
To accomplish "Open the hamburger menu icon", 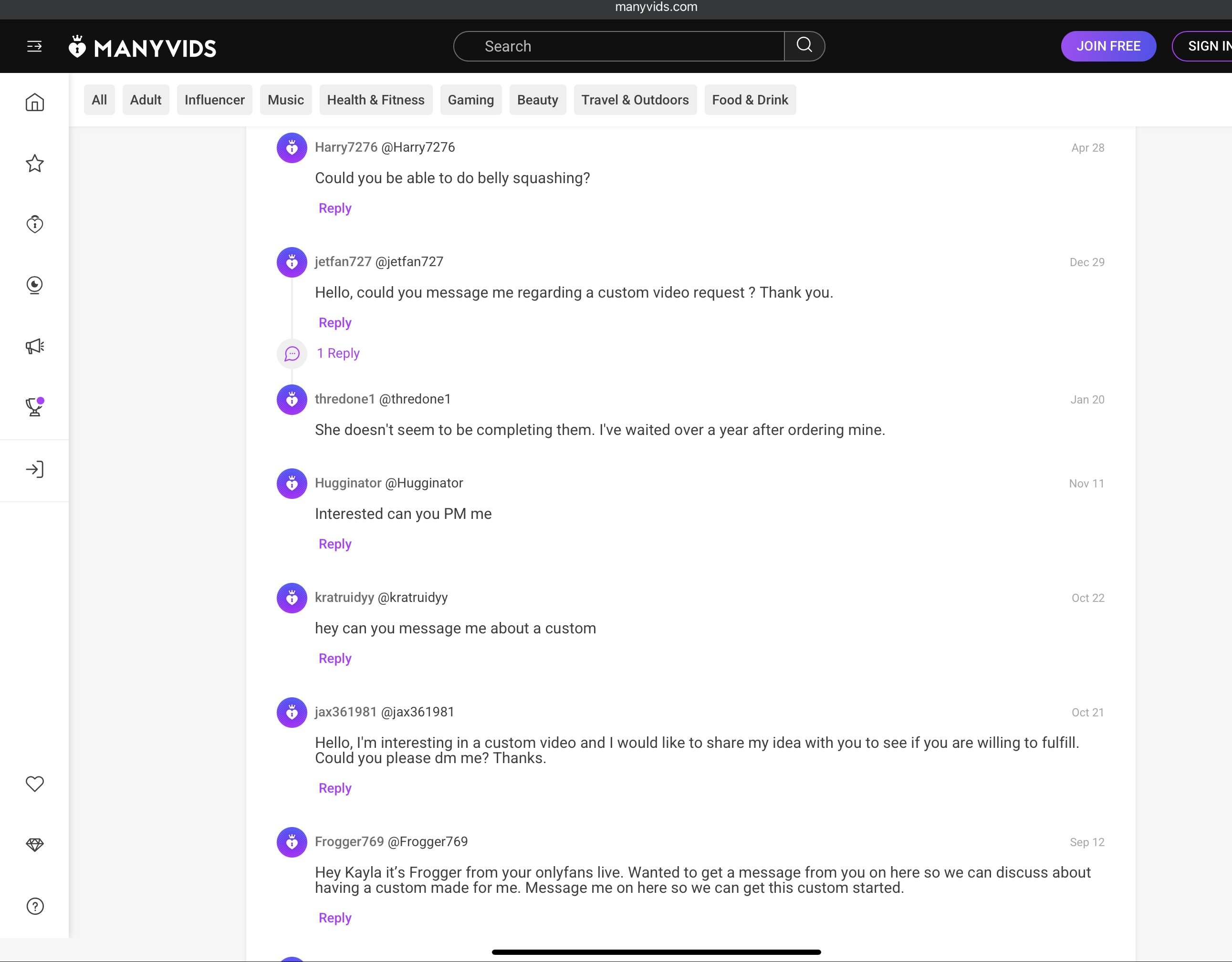I will (34, 46).
